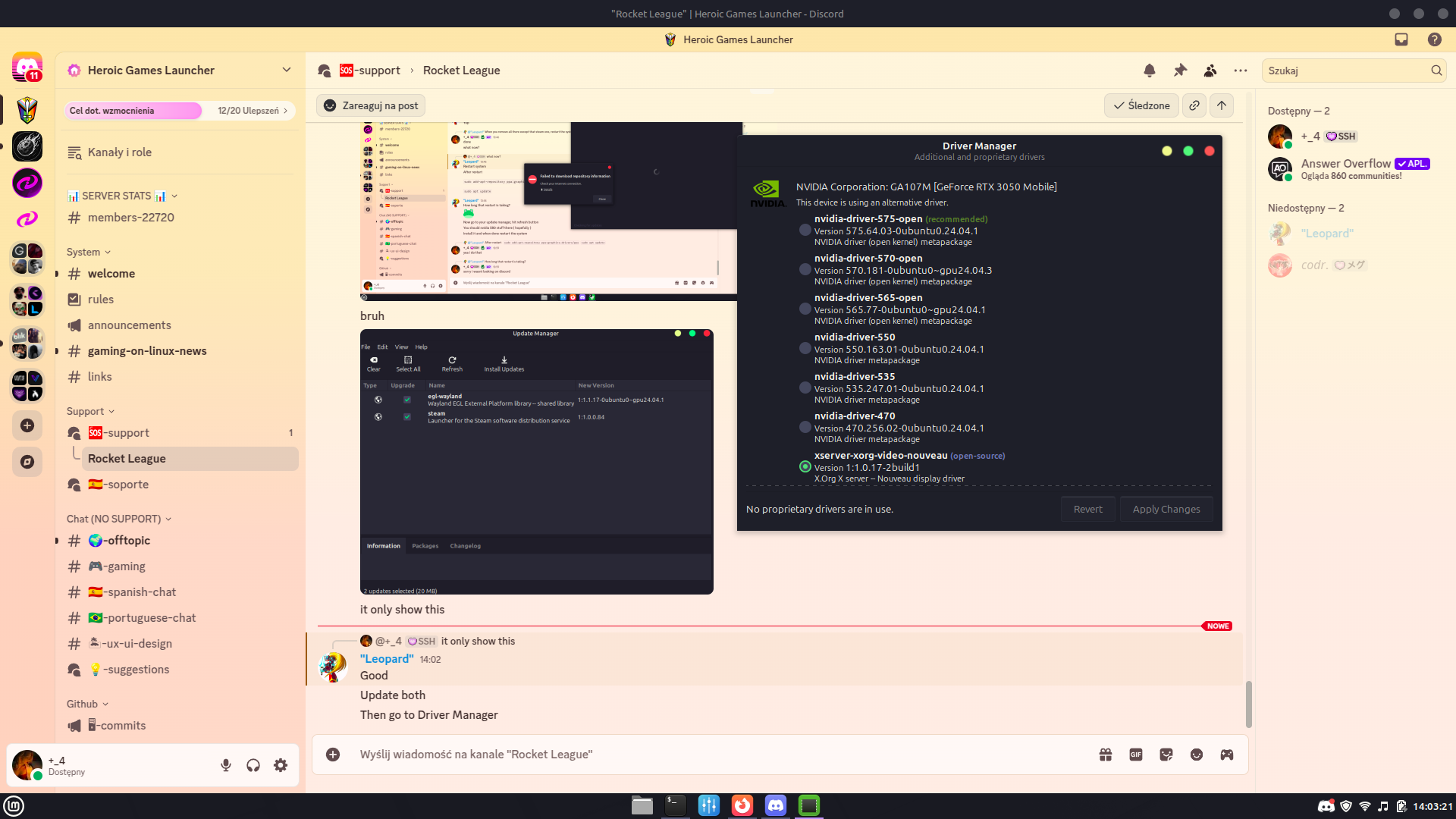Select nvidia-driver-550 radio button

805,348
